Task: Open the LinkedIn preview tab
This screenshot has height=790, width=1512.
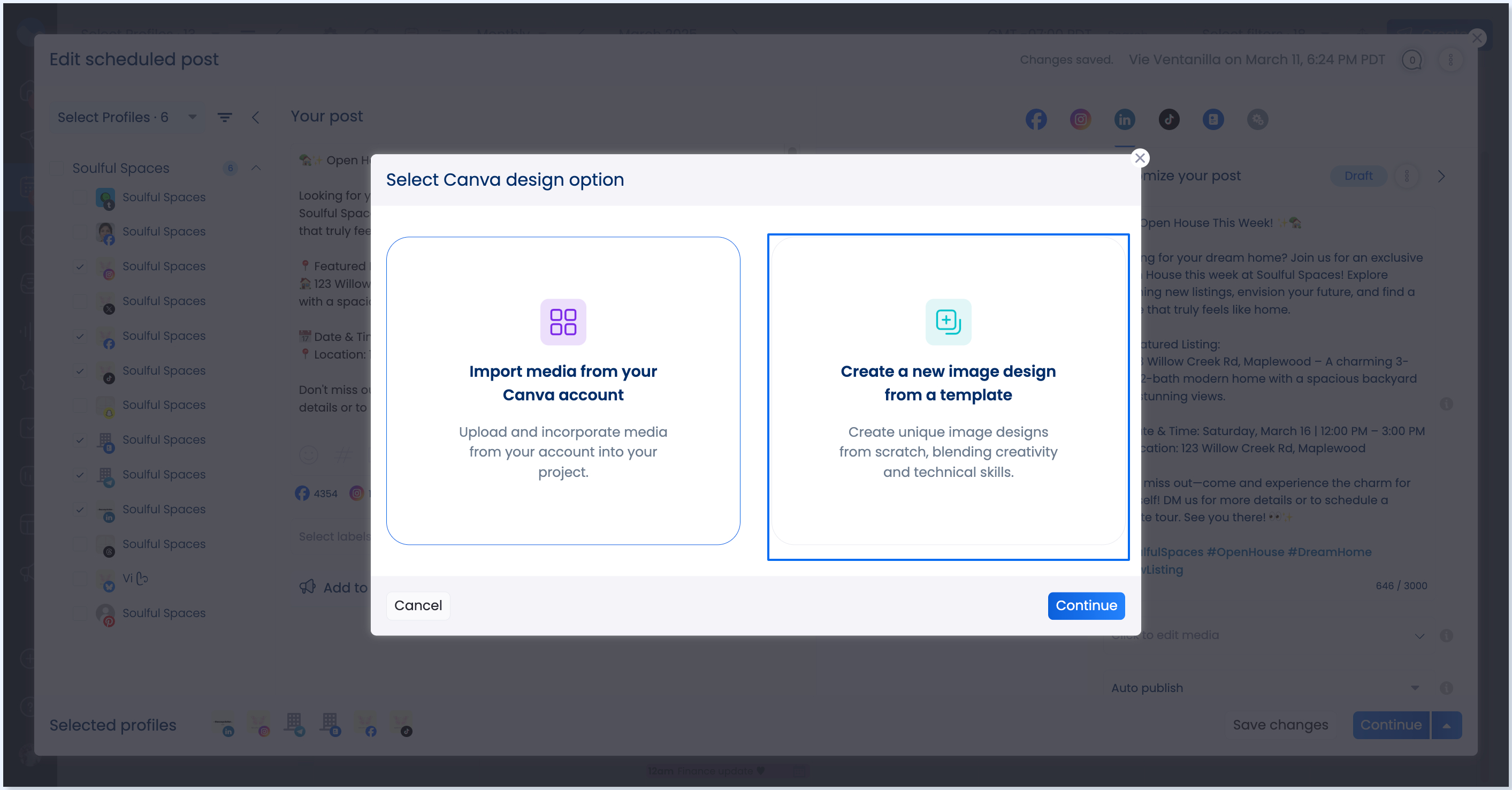Action: (1124, 120)
